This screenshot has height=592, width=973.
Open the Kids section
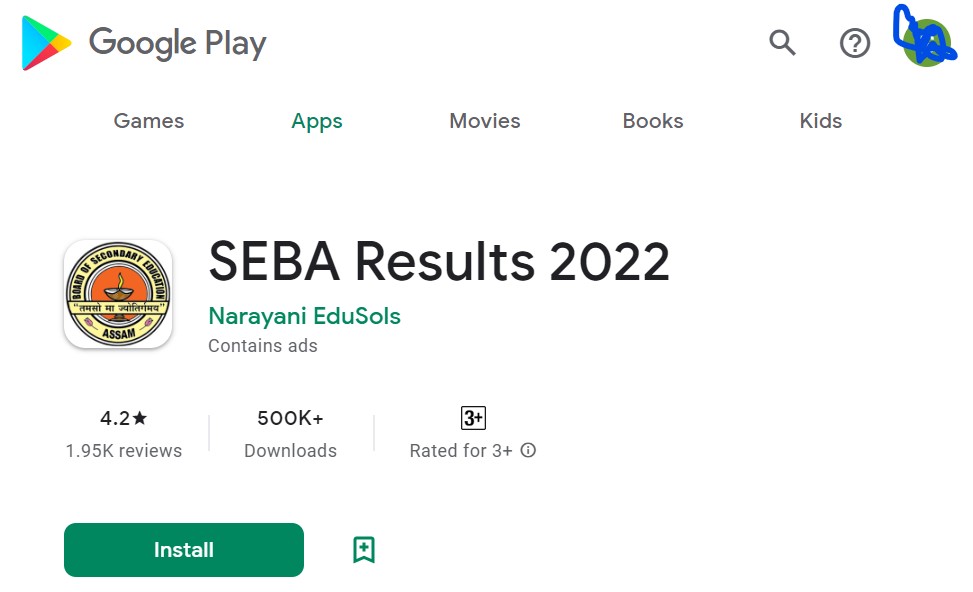pos(820,120)
